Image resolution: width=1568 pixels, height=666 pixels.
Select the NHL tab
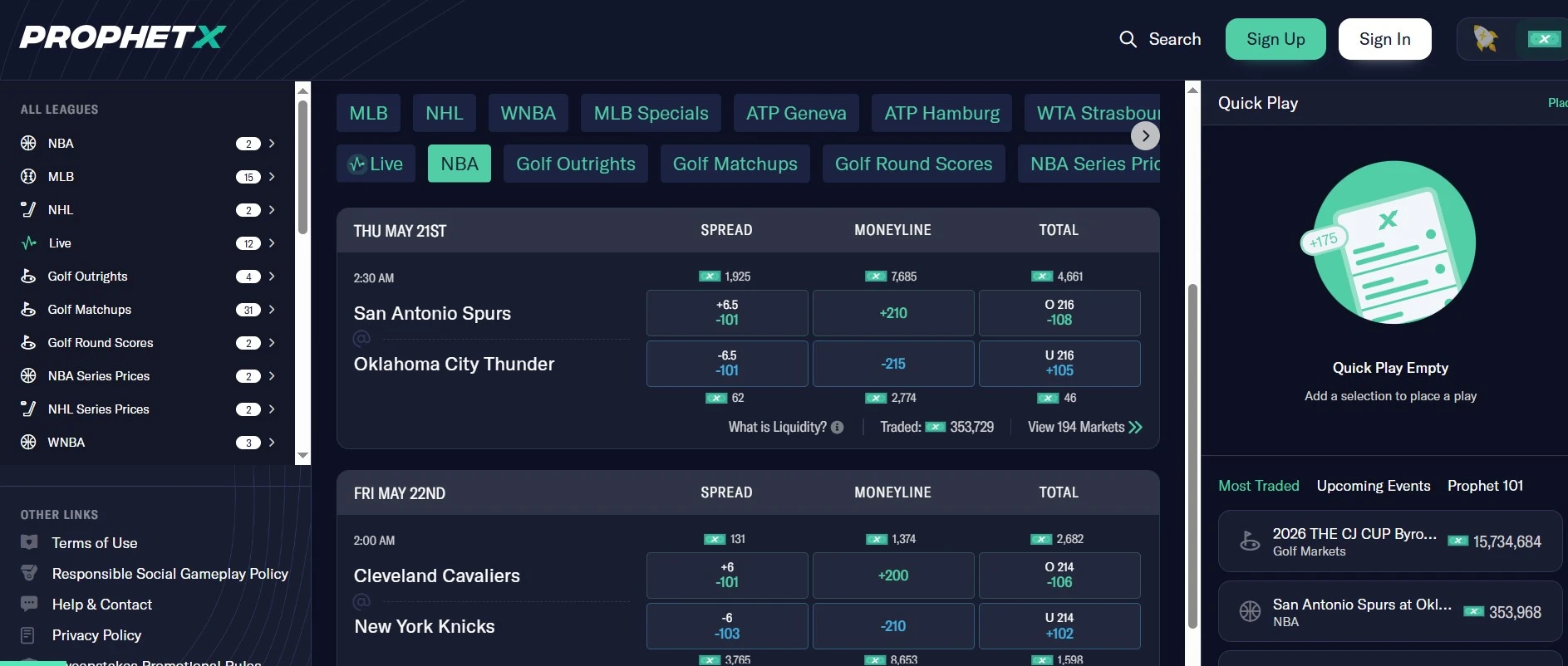(445, 113)
